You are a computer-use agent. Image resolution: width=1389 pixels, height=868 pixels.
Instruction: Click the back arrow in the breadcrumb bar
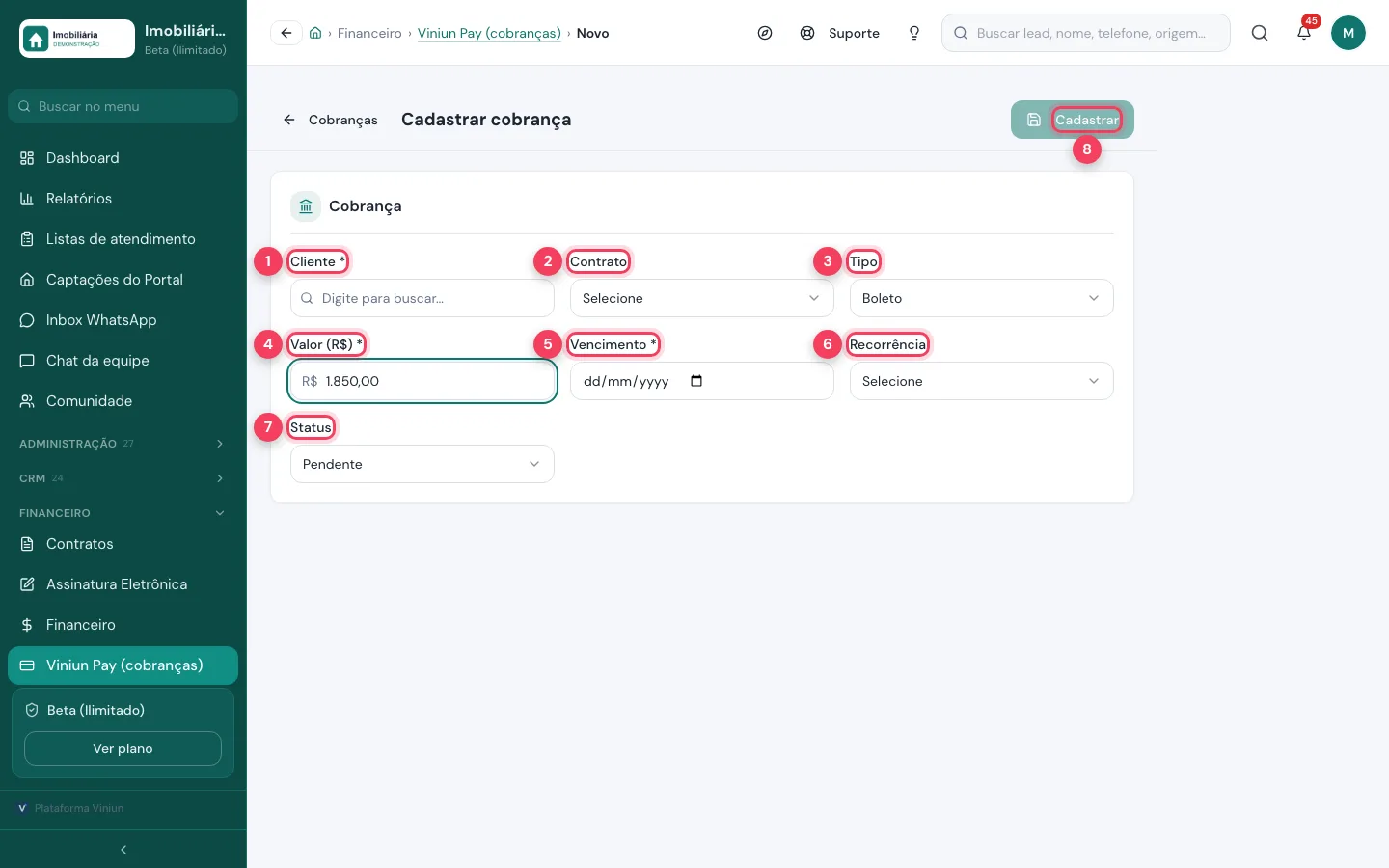(x=286, y=33)
